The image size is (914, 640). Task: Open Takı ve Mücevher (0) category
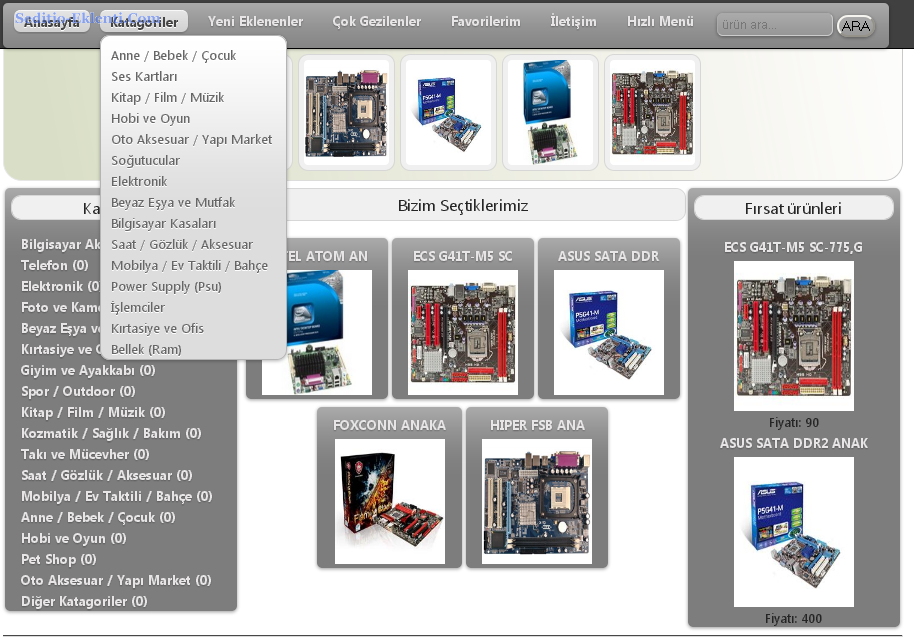pos(85,454)
